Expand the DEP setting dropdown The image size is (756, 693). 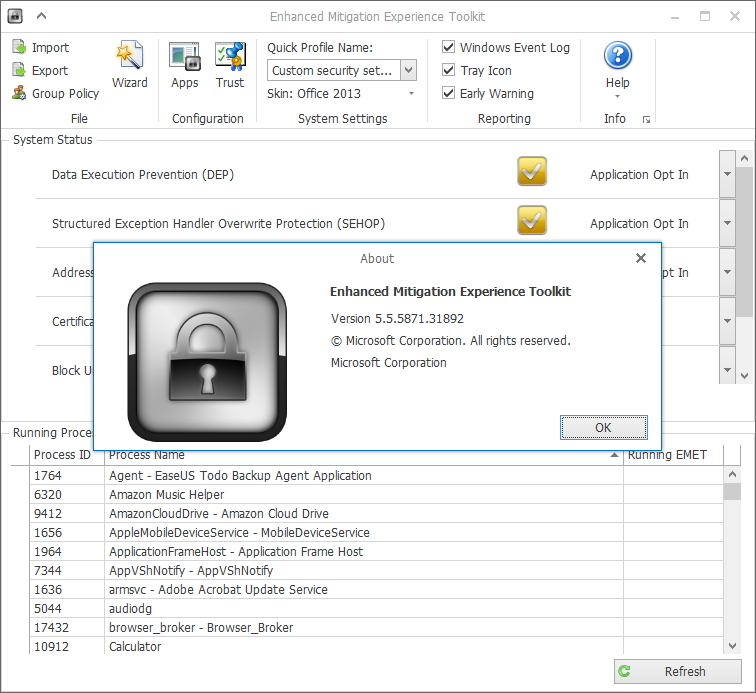point(727,174)
